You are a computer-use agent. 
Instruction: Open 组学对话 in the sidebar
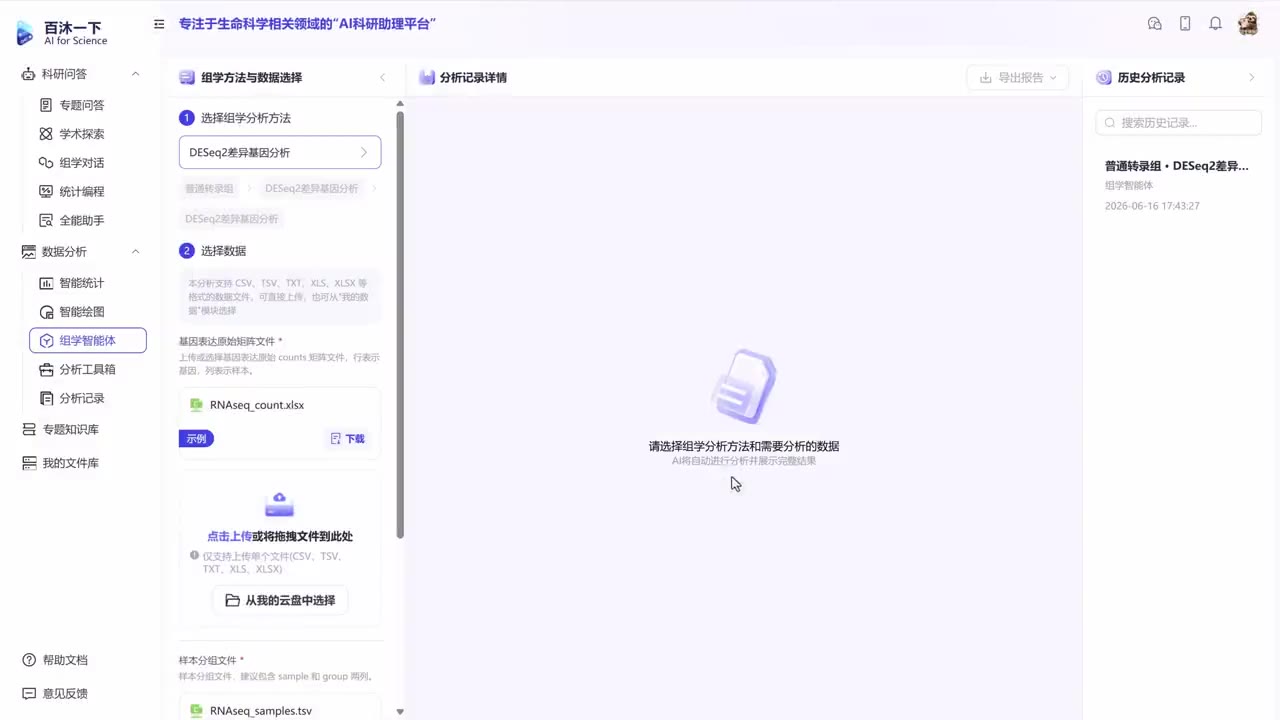(82, 163)
